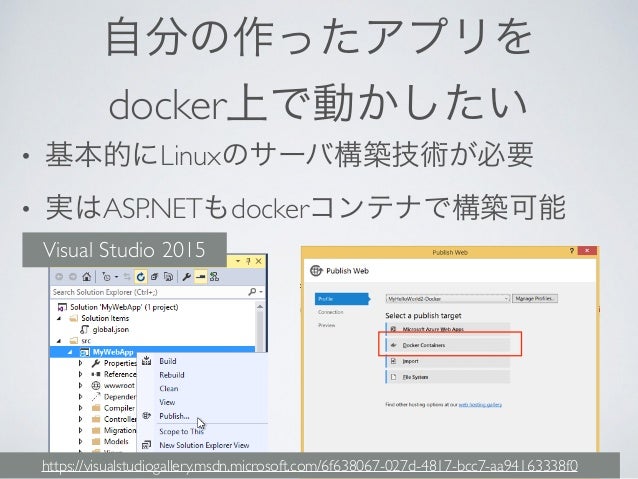
Task: Expand the Compiler folder
Action: coord(81,408)
